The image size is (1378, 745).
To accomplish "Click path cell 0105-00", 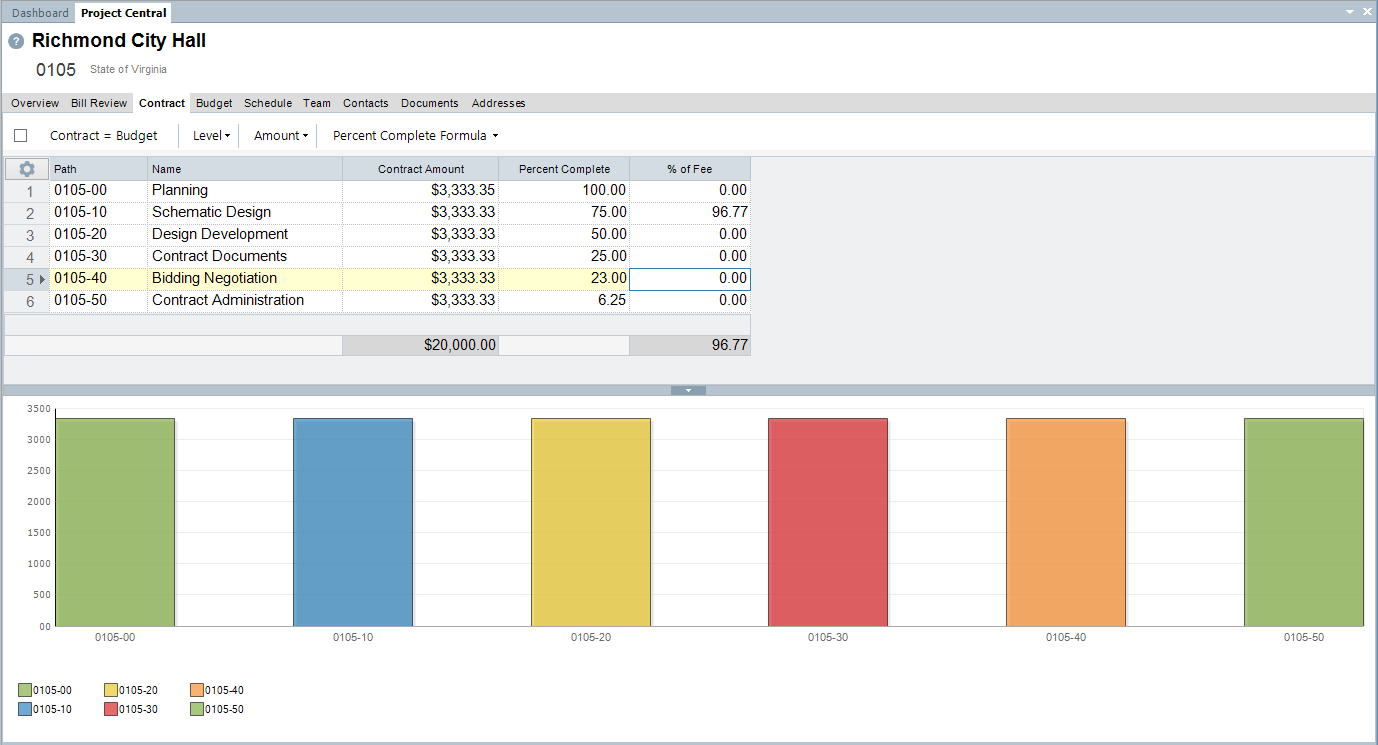I will [99, 191].
